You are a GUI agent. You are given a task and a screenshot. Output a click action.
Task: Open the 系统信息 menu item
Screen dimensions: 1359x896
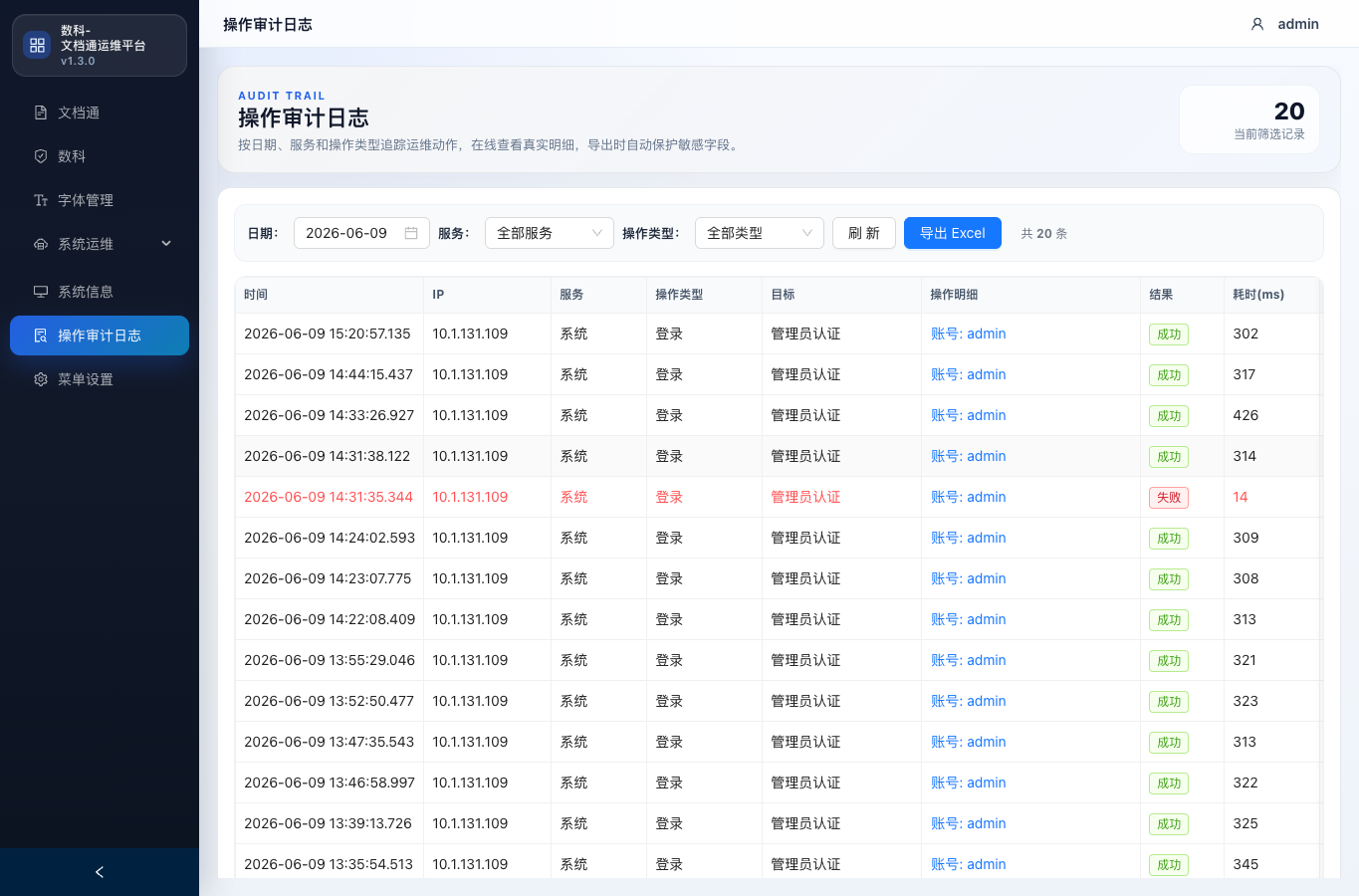tap(100, 292)
